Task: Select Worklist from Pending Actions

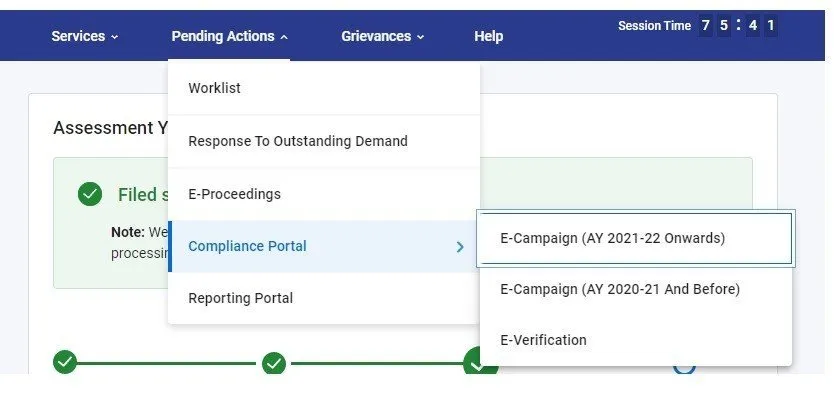Action: coord(324,88)
